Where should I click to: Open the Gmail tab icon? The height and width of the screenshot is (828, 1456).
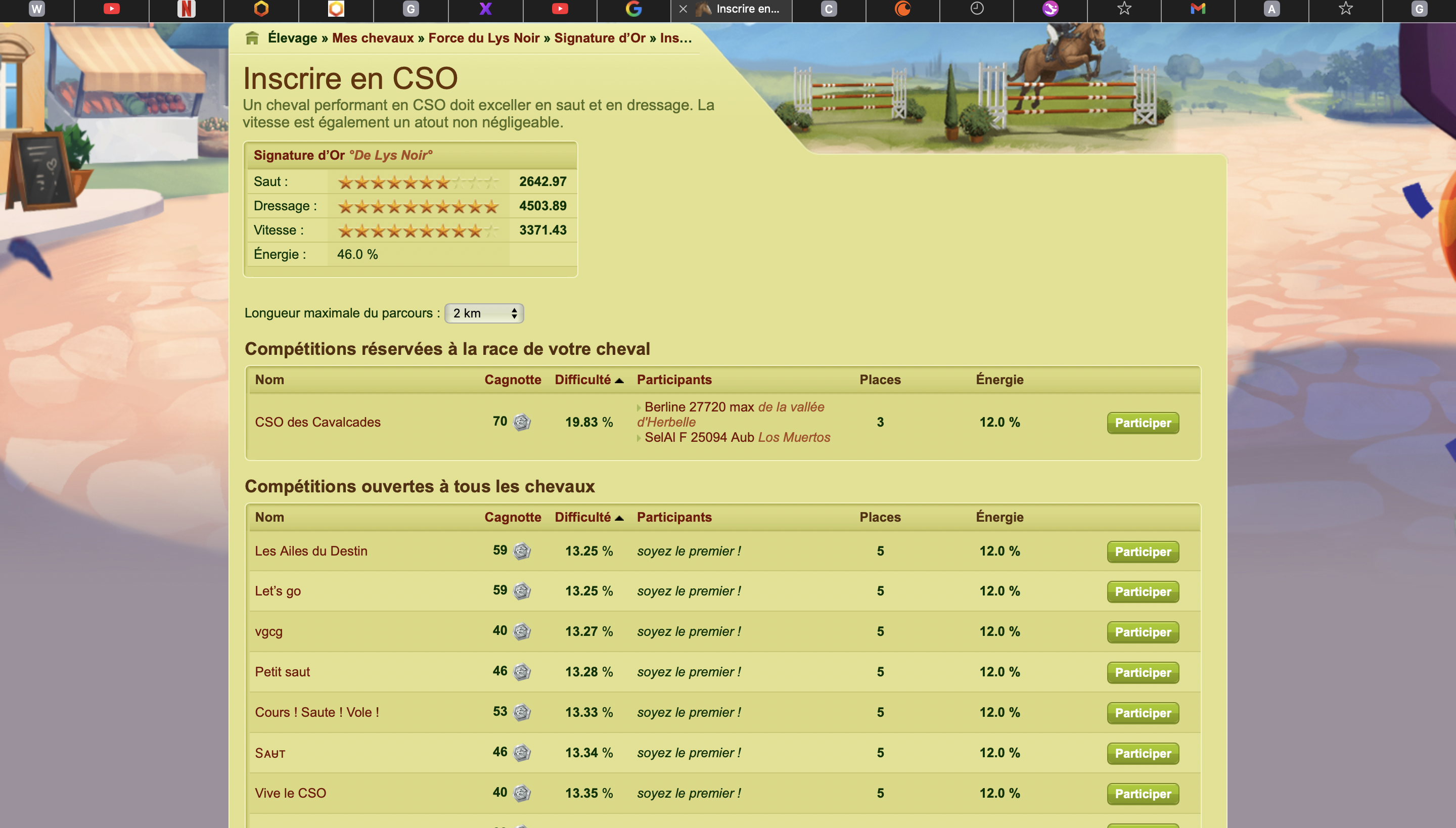click(x=1198, y=9)
